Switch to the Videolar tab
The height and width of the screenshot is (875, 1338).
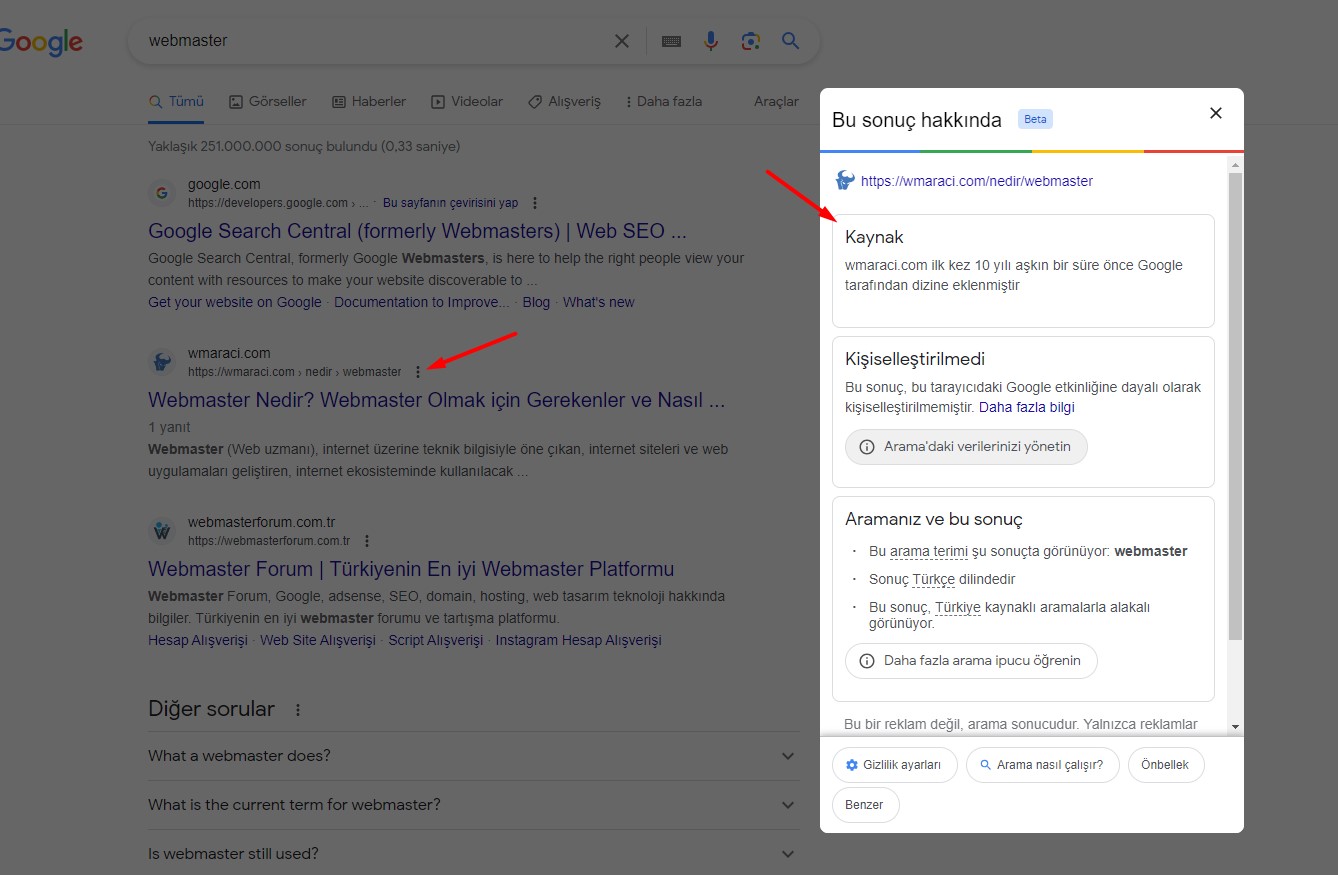click(x=467, y=101)
